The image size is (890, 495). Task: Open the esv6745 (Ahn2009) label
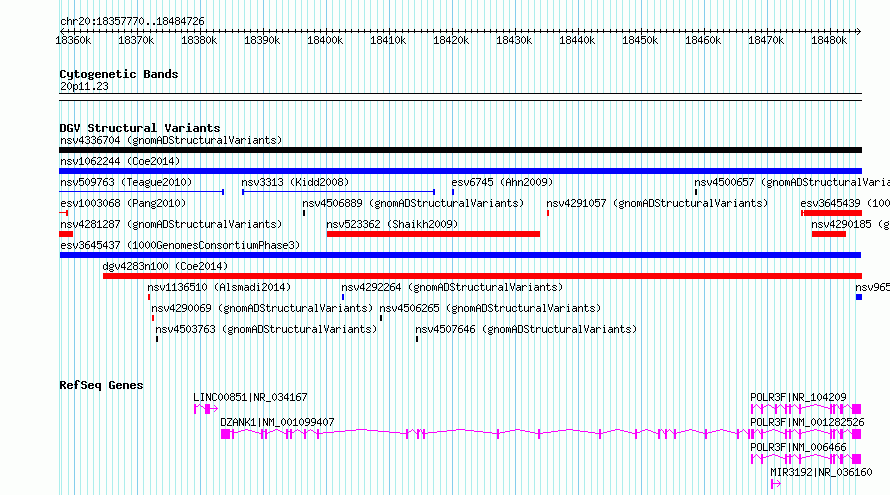pos(502,182)
